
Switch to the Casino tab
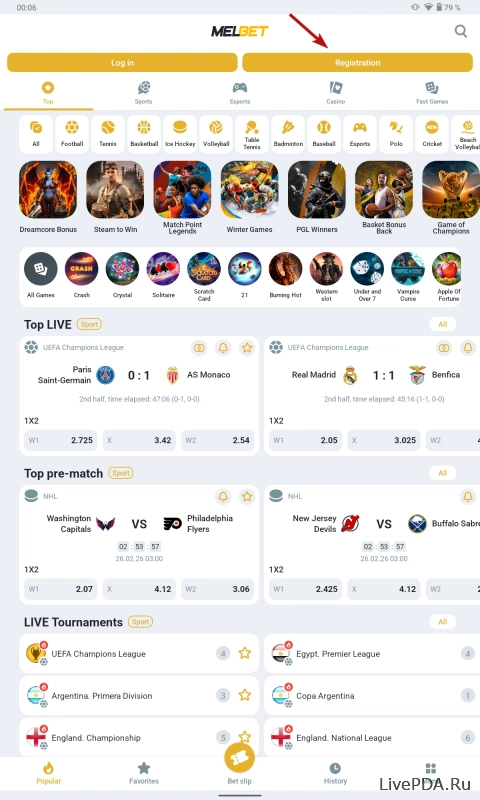[336, 93]
